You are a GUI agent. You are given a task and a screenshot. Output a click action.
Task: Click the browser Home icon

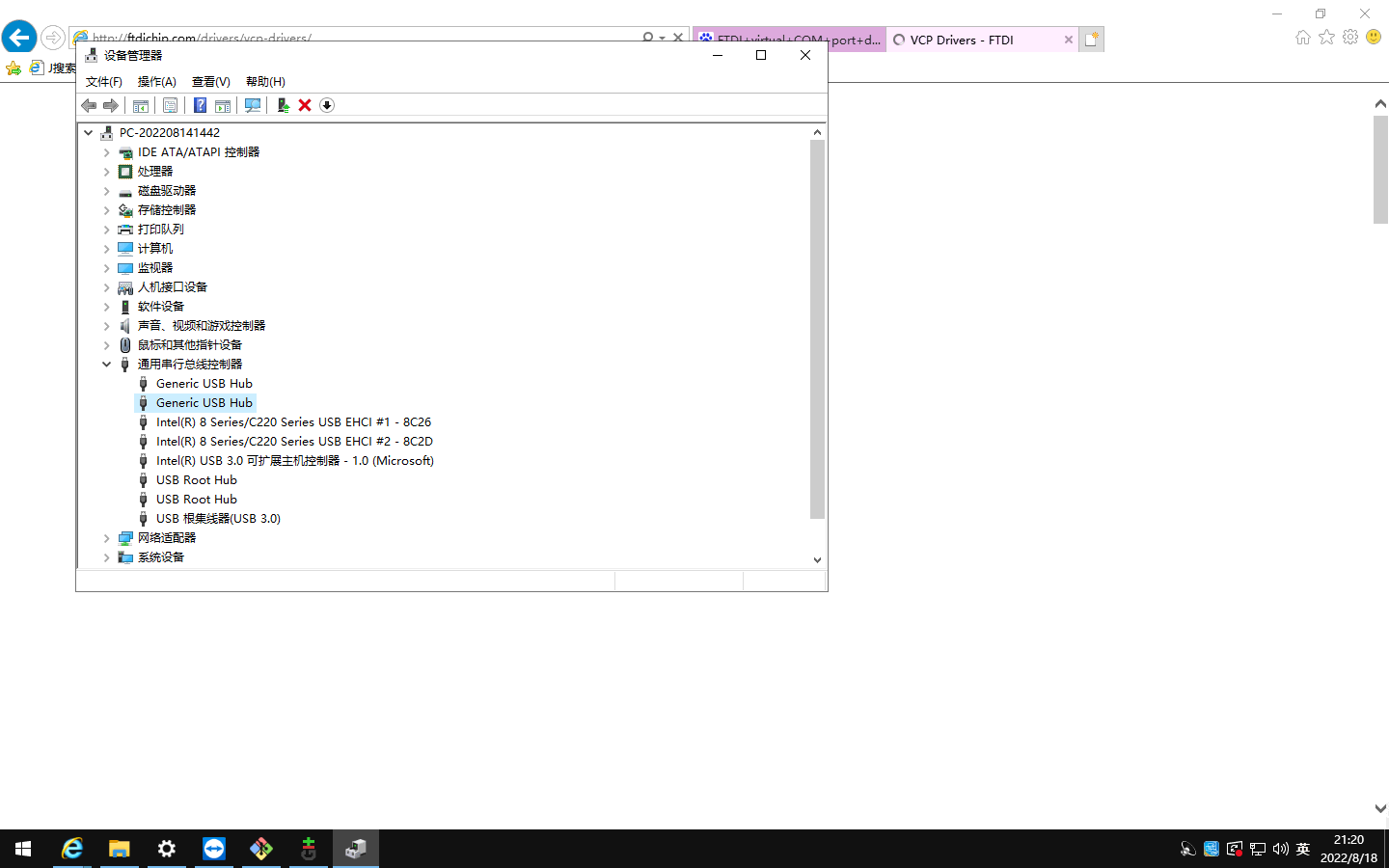tap(1303, 37)
